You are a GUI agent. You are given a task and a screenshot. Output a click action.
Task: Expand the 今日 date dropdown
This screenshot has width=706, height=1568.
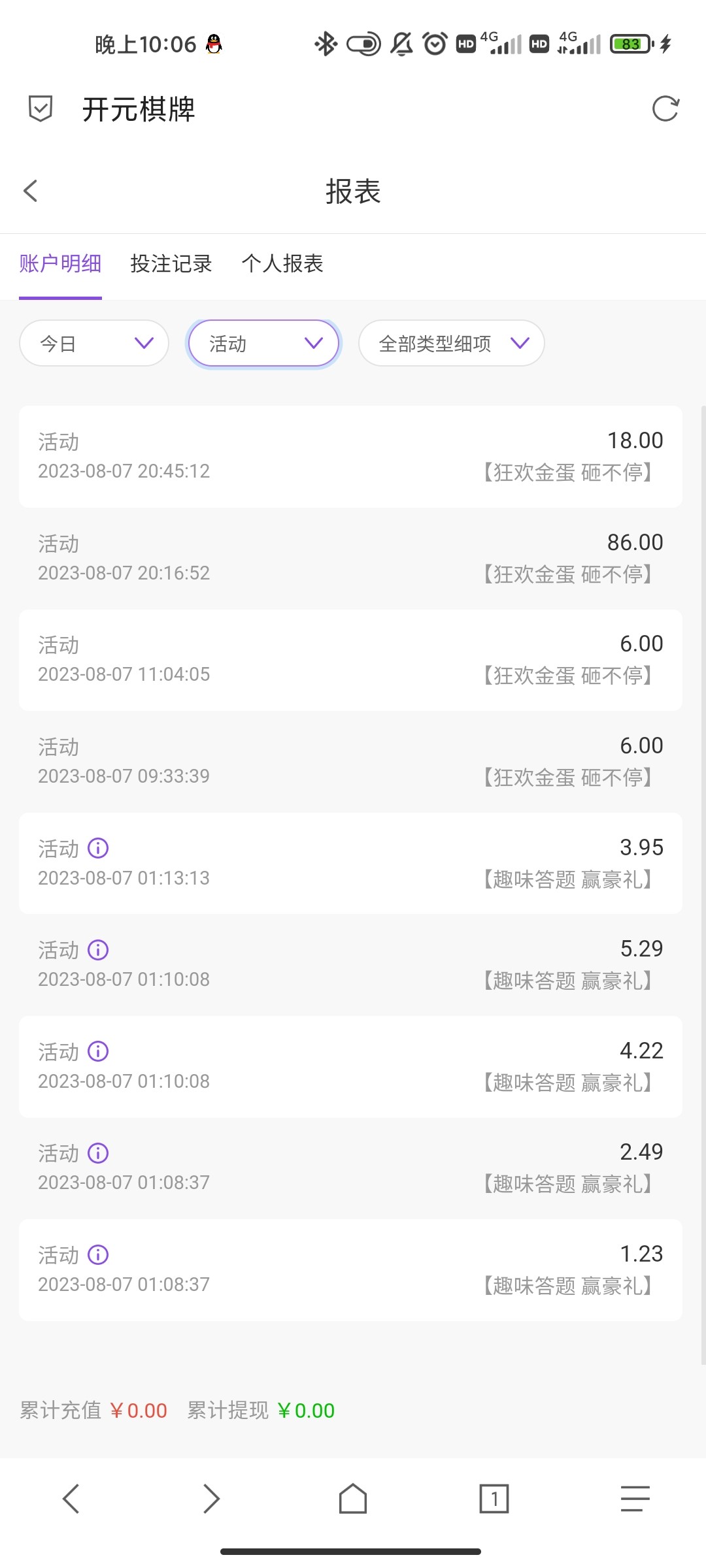pyautogui.click(x=94, y=343)
